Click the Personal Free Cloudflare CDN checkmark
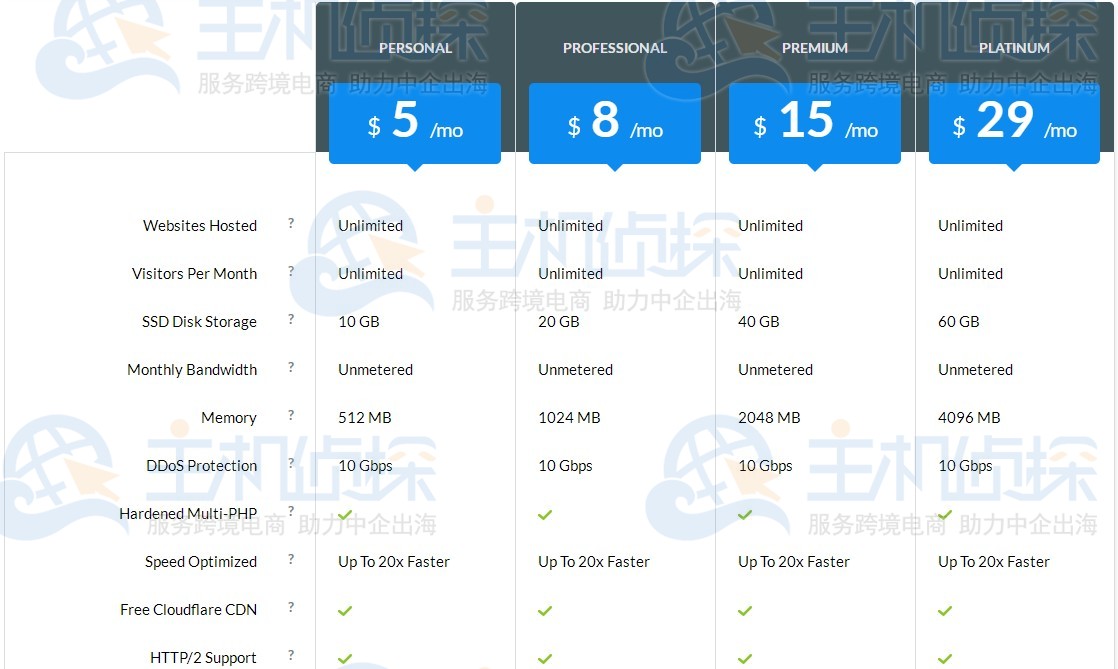 [x=345, y=610]
